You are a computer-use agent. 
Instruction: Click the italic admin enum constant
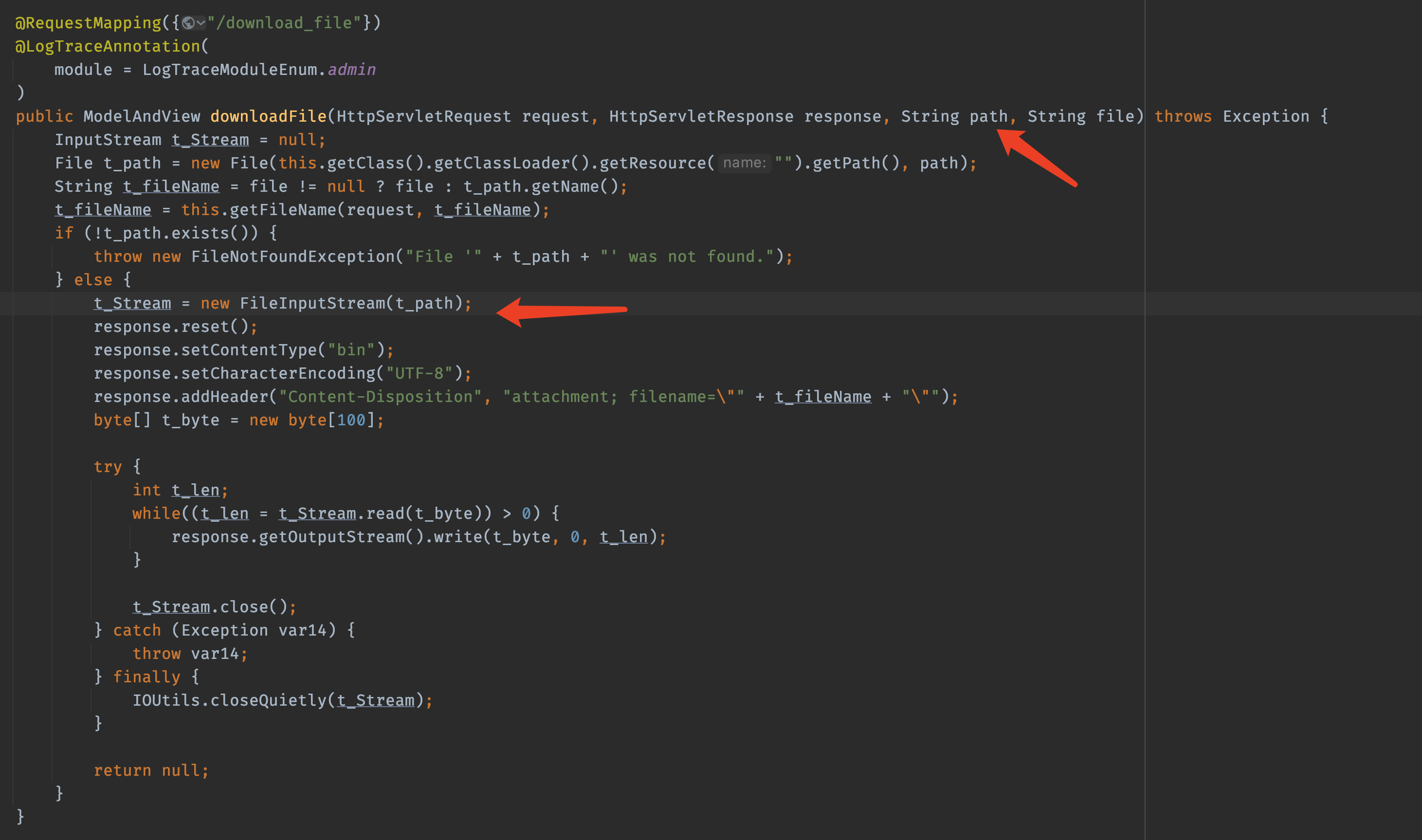coord(351,70)
